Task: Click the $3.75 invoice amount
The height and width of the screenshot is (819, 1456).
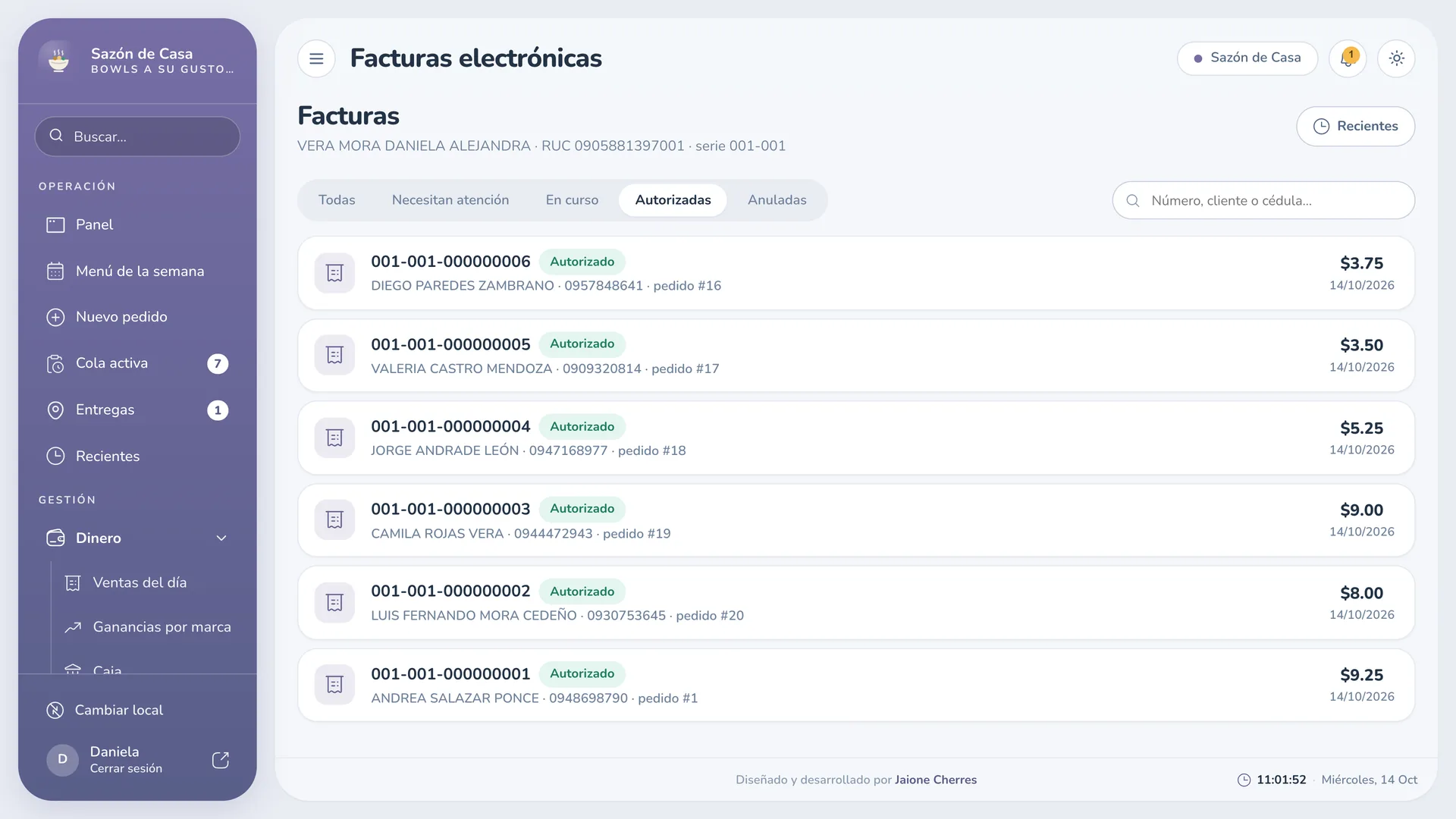Action: (1361, 263)
